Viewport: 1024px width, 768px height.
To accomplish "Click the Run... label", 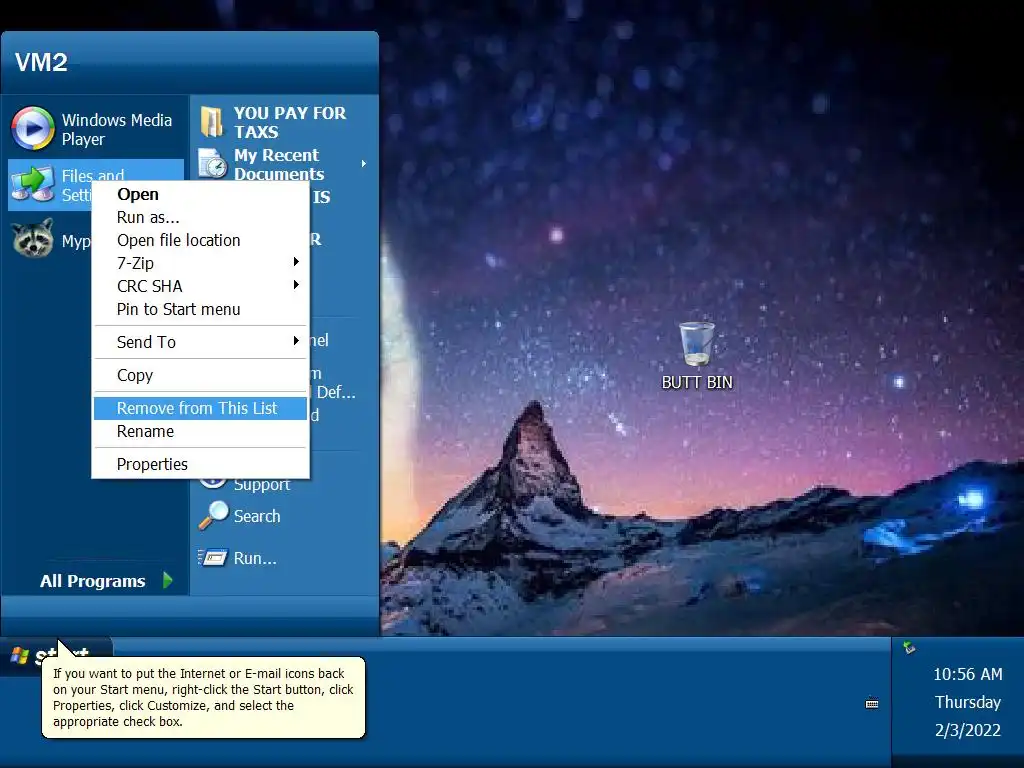I will pos(255,558).
